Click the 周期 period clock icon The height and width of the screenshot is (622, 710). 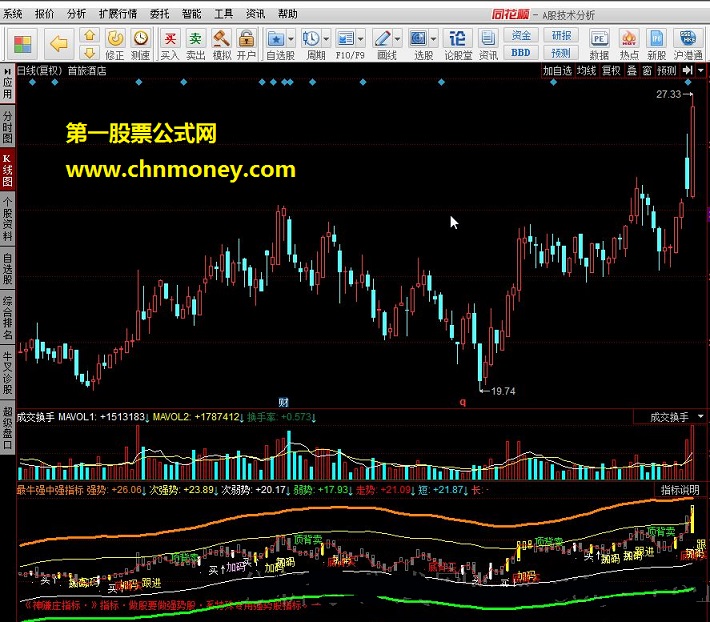tap(311, 38)
